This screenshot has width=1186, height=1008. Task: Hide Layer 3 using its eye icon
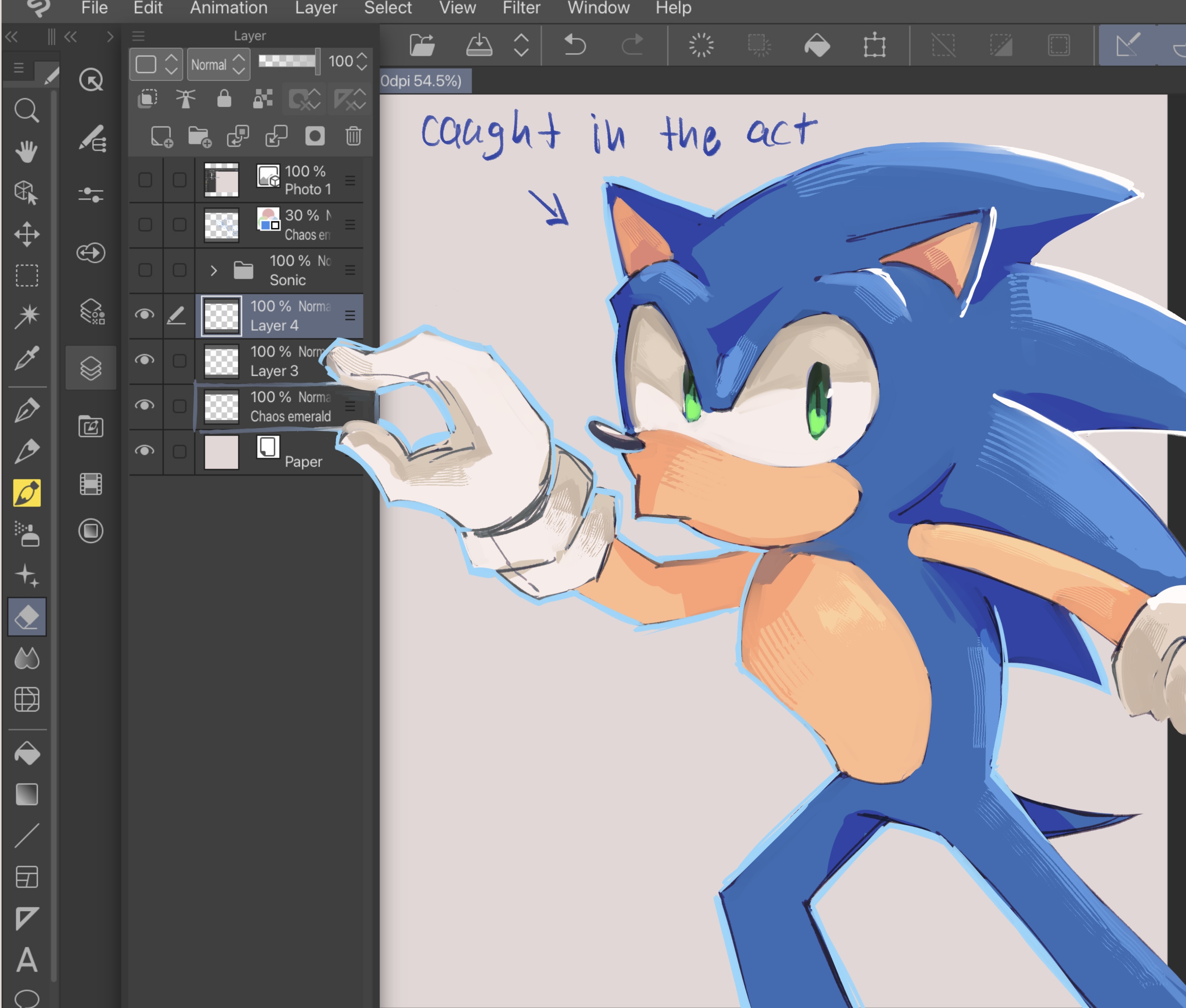[x=144, y=360]
